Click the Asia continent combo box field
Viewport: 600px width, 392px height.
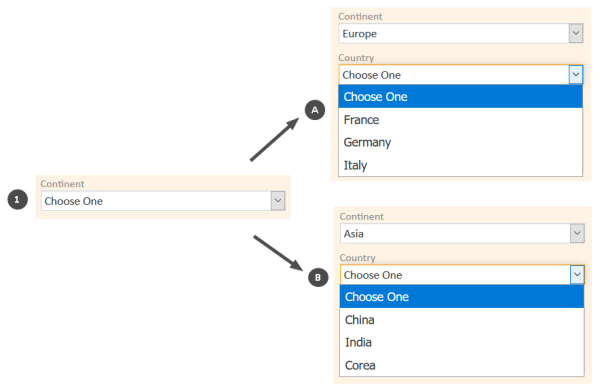(462, 233)
